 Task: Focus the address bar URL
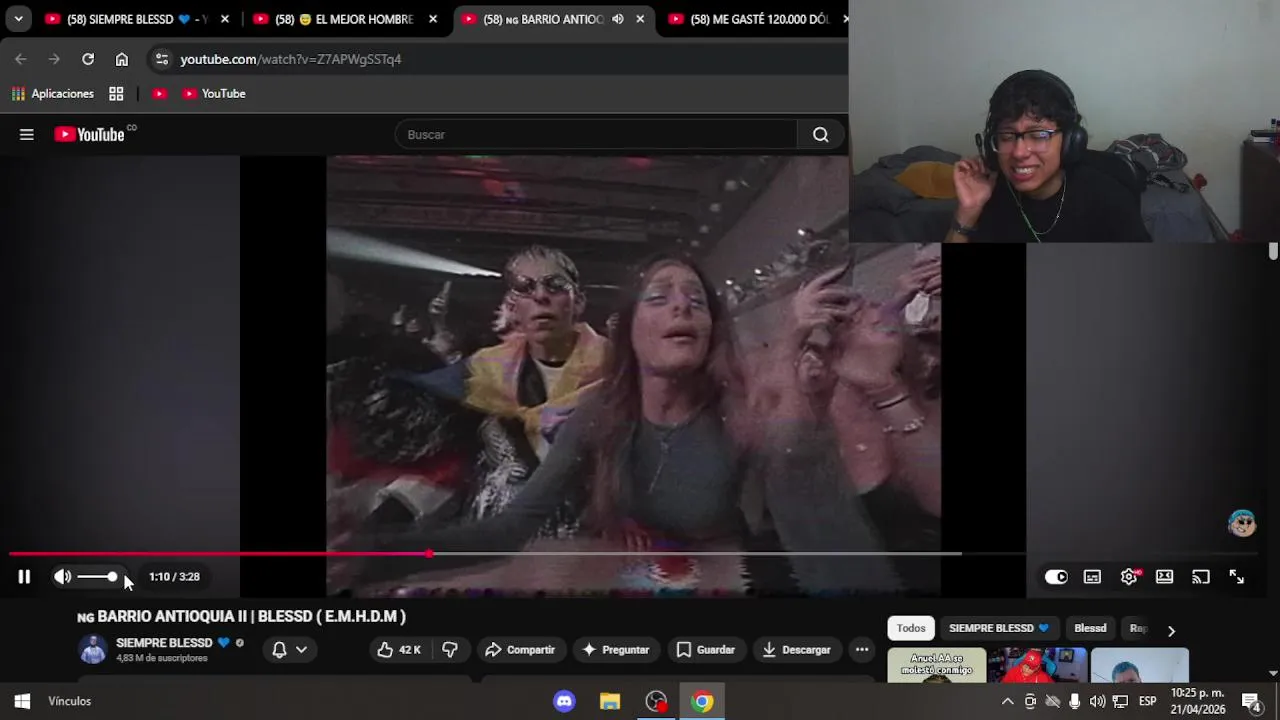tap(290, 59)
